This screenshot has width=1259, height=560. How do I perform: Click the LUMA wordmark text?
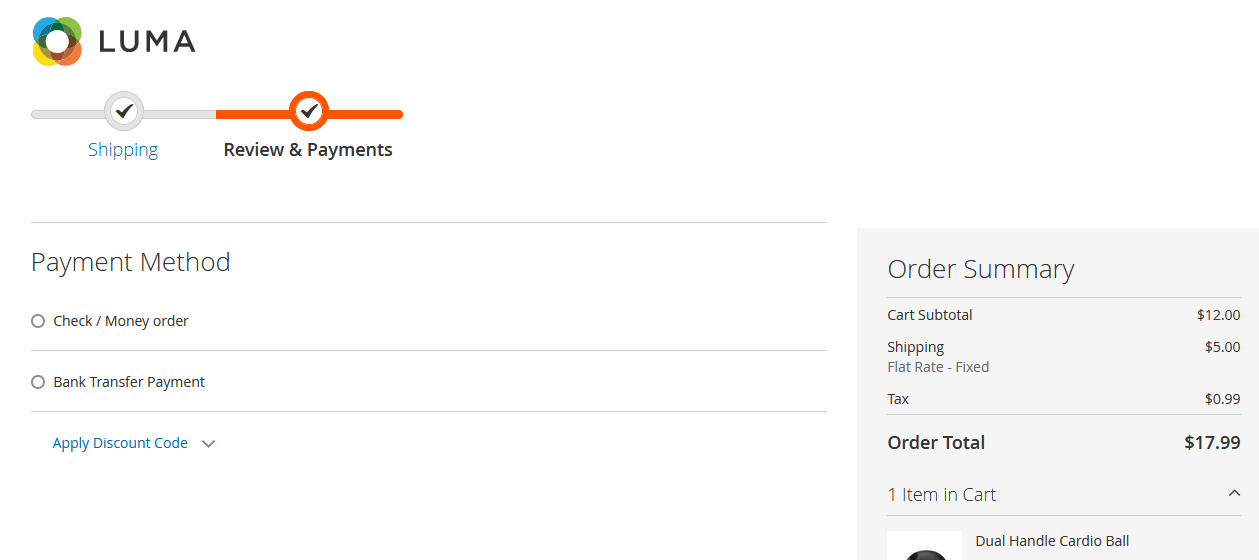pyautogui.click(x=147, y=41)
